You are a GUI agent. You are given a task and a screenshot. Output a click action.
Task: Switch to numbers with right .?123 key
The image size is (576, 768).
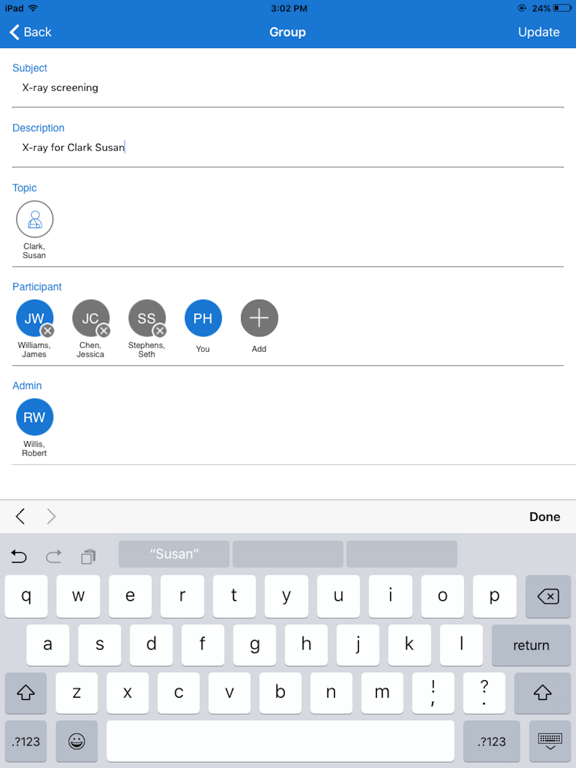(491, 741)
